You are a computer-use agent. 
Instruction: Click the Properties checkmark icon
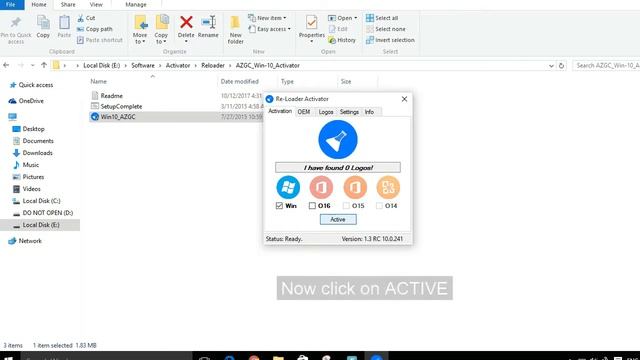pos(311,22)
